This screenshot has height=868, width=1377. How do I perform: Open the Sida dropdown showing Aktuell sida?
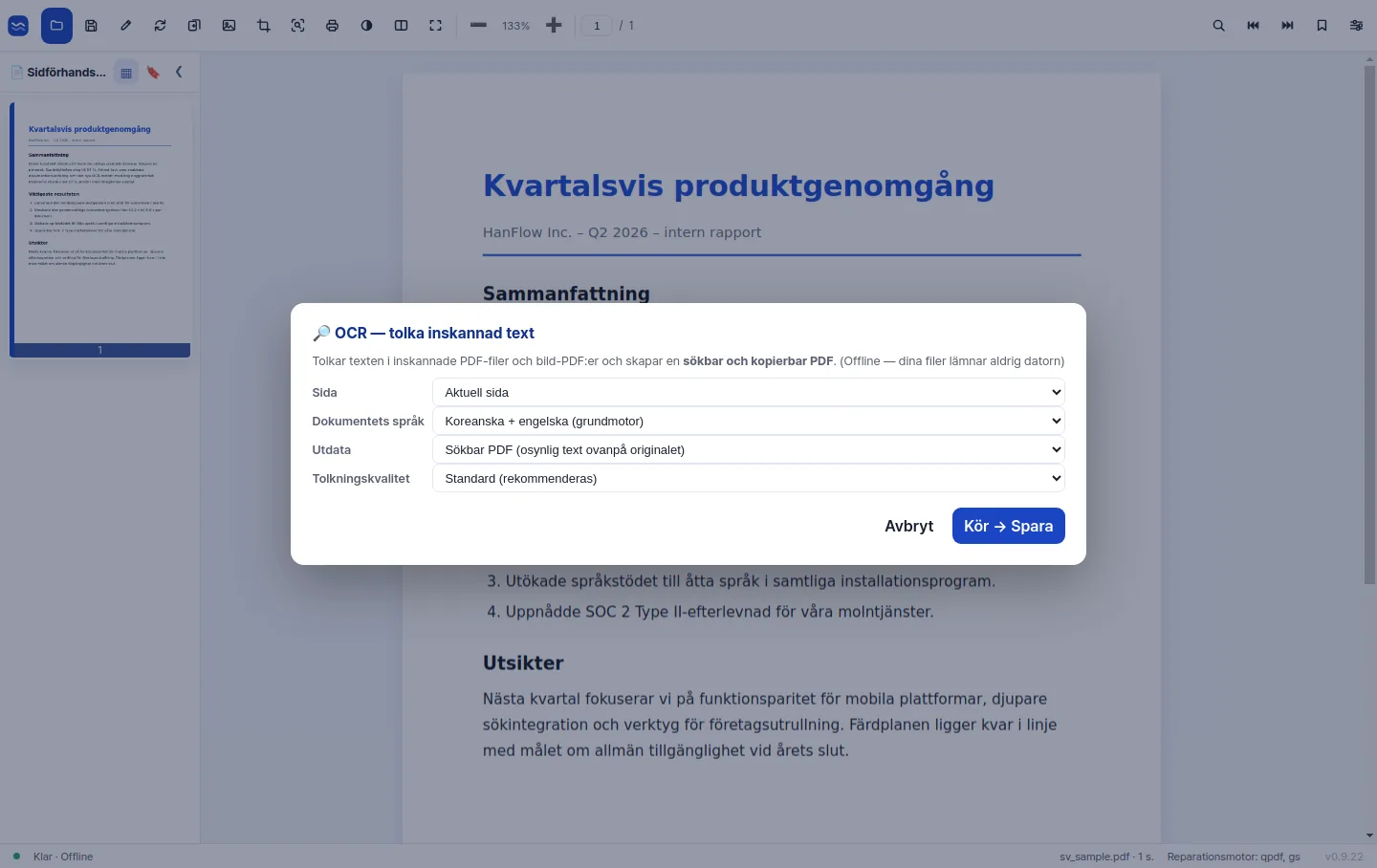749,392
